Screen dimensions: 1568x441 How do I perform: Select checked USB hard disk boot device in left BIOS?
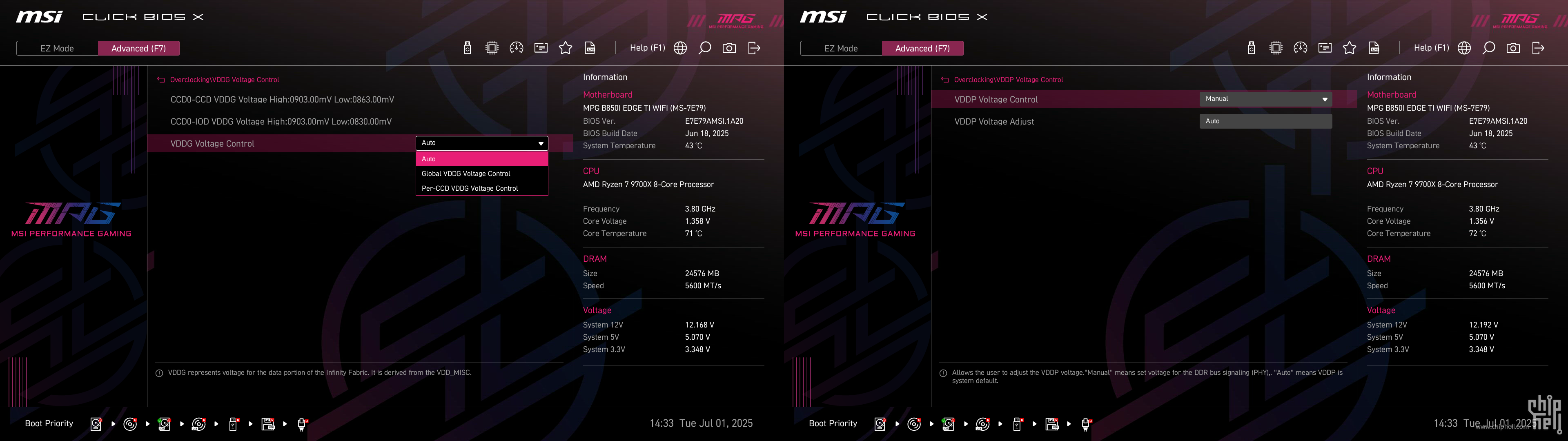click(164, 424)
